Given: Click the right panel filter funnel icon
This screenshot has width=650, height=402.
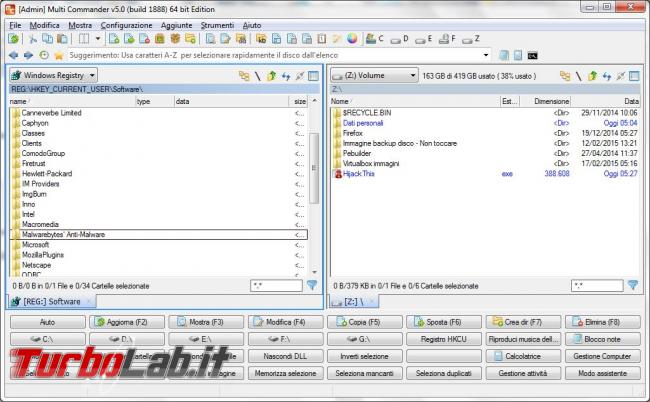Looking at the screenshot, I should click(633, 285).
